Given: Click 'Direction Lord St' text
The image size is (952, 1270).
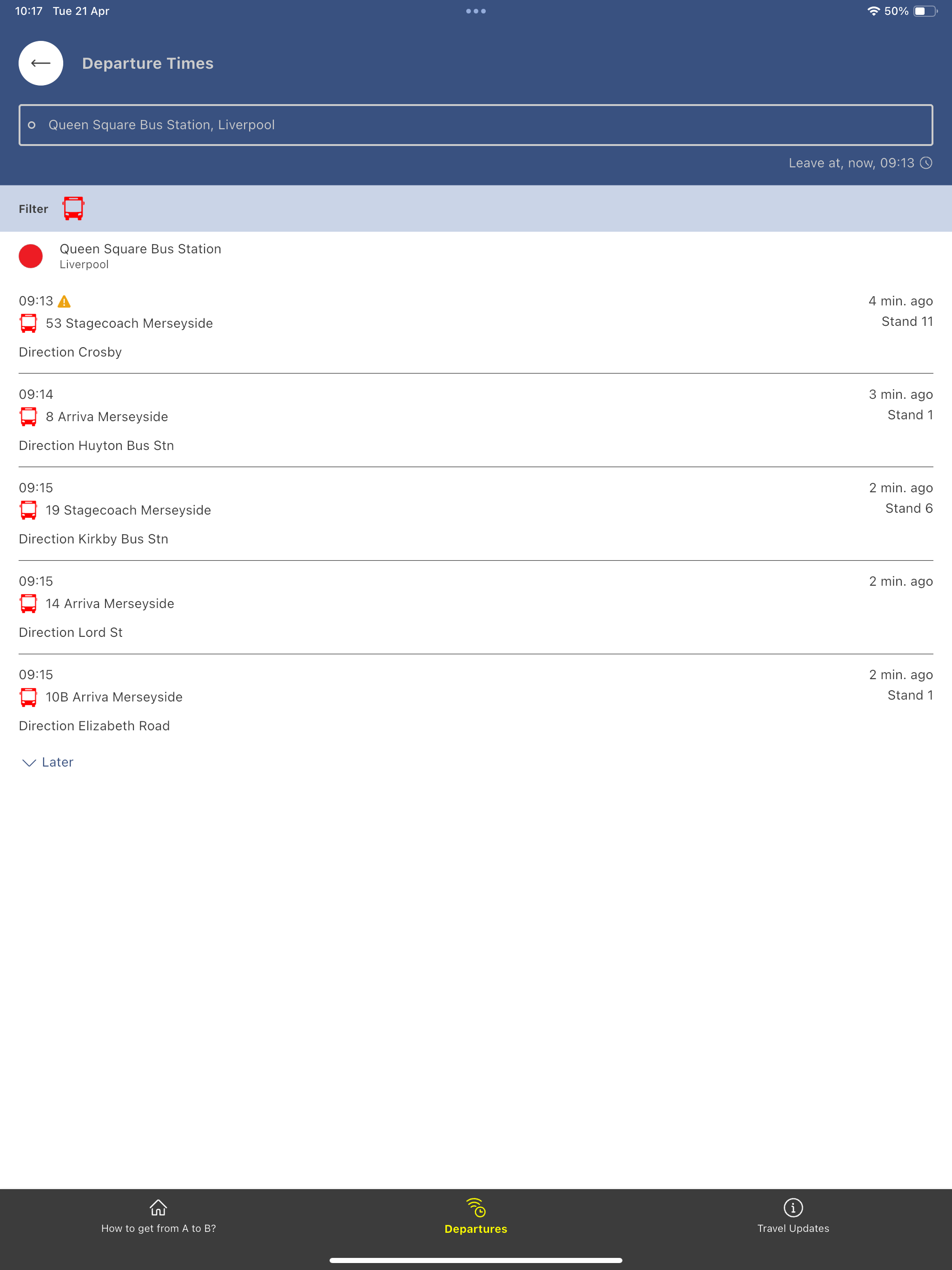Looking at the screenshot, I should pyautogui.click(x=71, y=633).
